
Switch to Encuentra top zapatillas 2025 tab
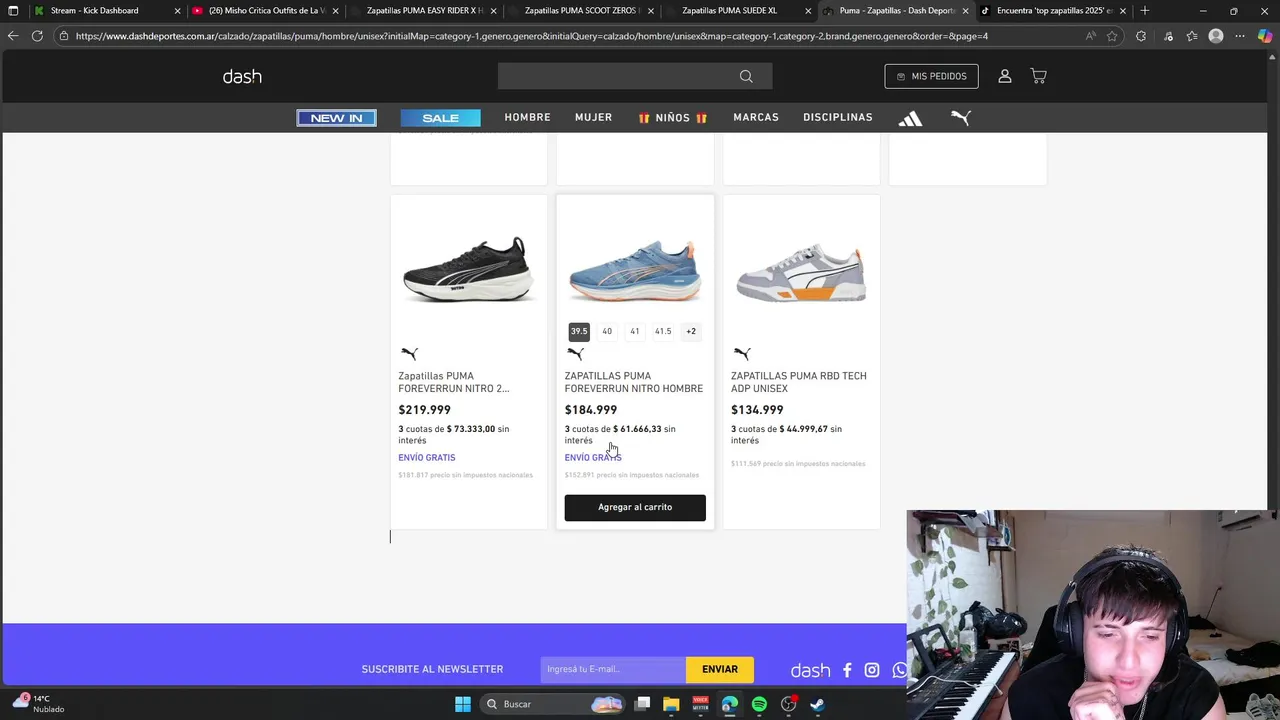tap(1054, 11)
